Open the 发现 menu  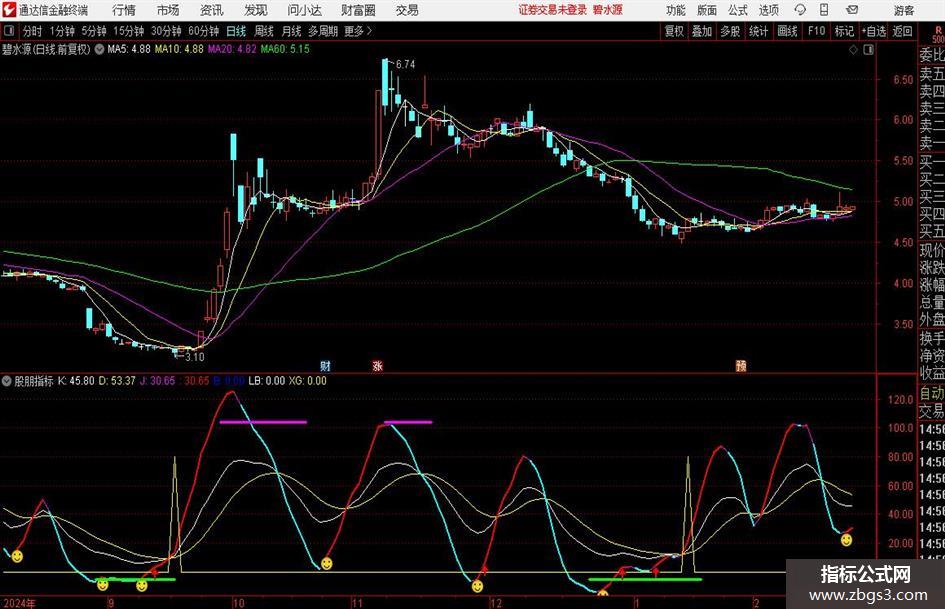(x=256, y=10)
